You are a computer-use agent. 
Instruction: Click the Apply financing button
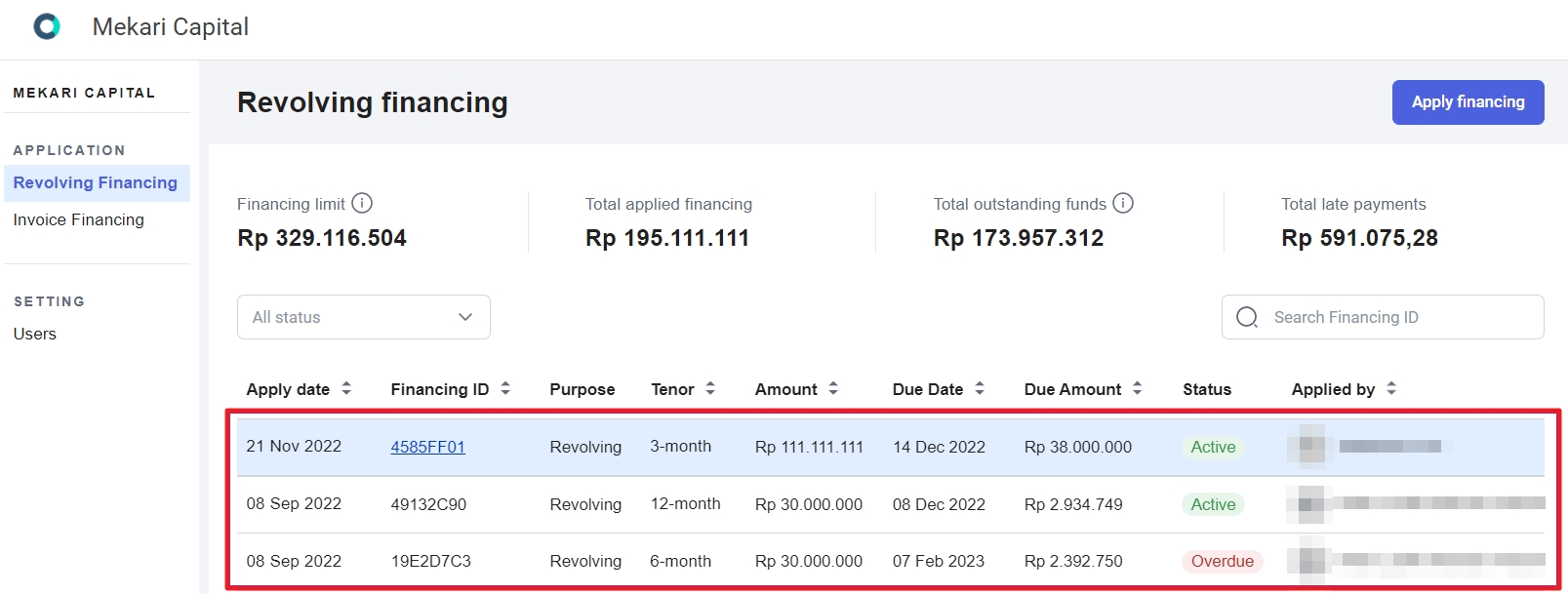[1467, 102]
